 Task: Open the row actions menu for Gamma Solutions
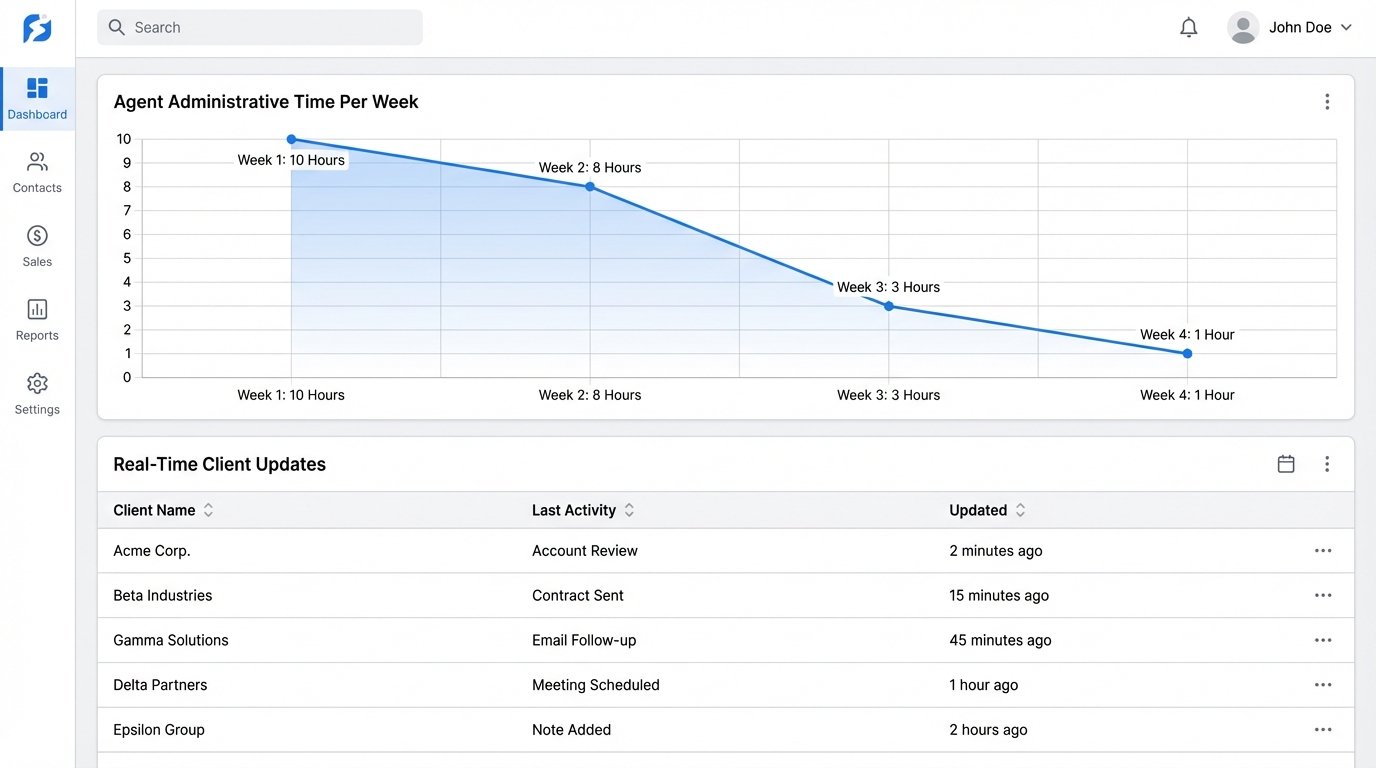(x=1323, y=640)
